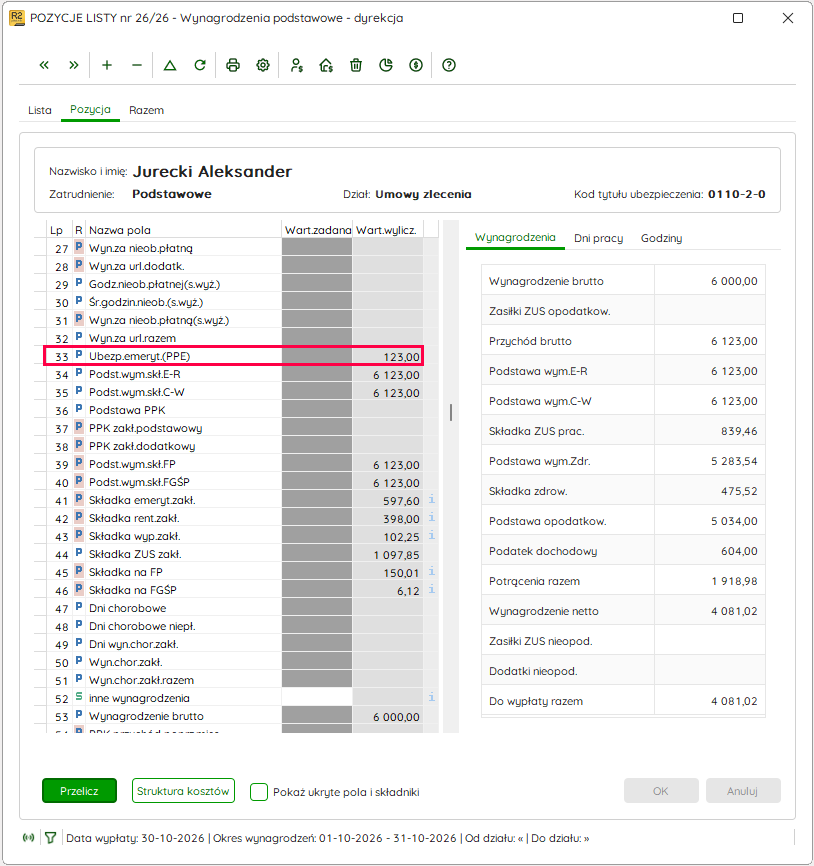Select the Składka ZUS zakł. row
The image size is (814, 866).
coord(234,554)
